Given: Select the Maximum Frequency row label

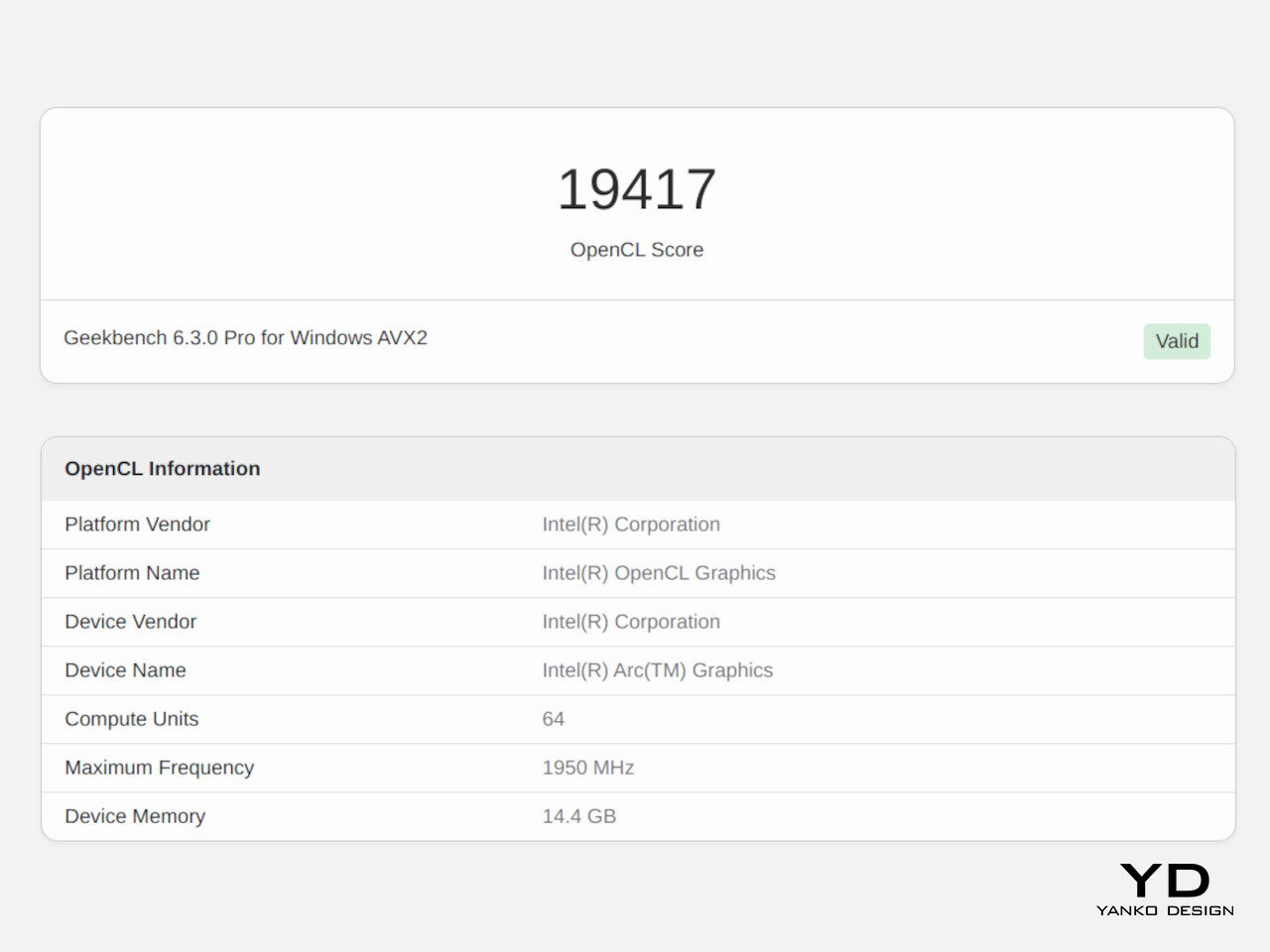Looking at the screenshot, I should pos(159,768).
